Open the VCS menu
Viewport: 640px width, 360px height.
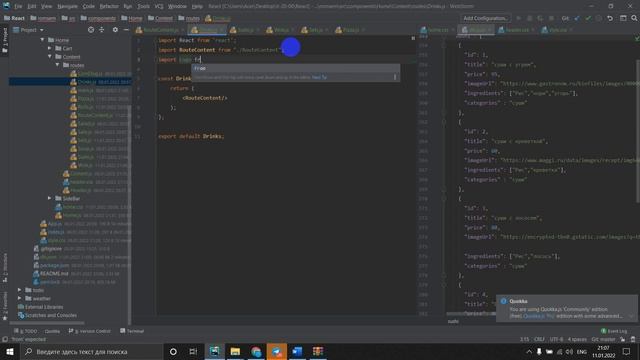(159, 7)
